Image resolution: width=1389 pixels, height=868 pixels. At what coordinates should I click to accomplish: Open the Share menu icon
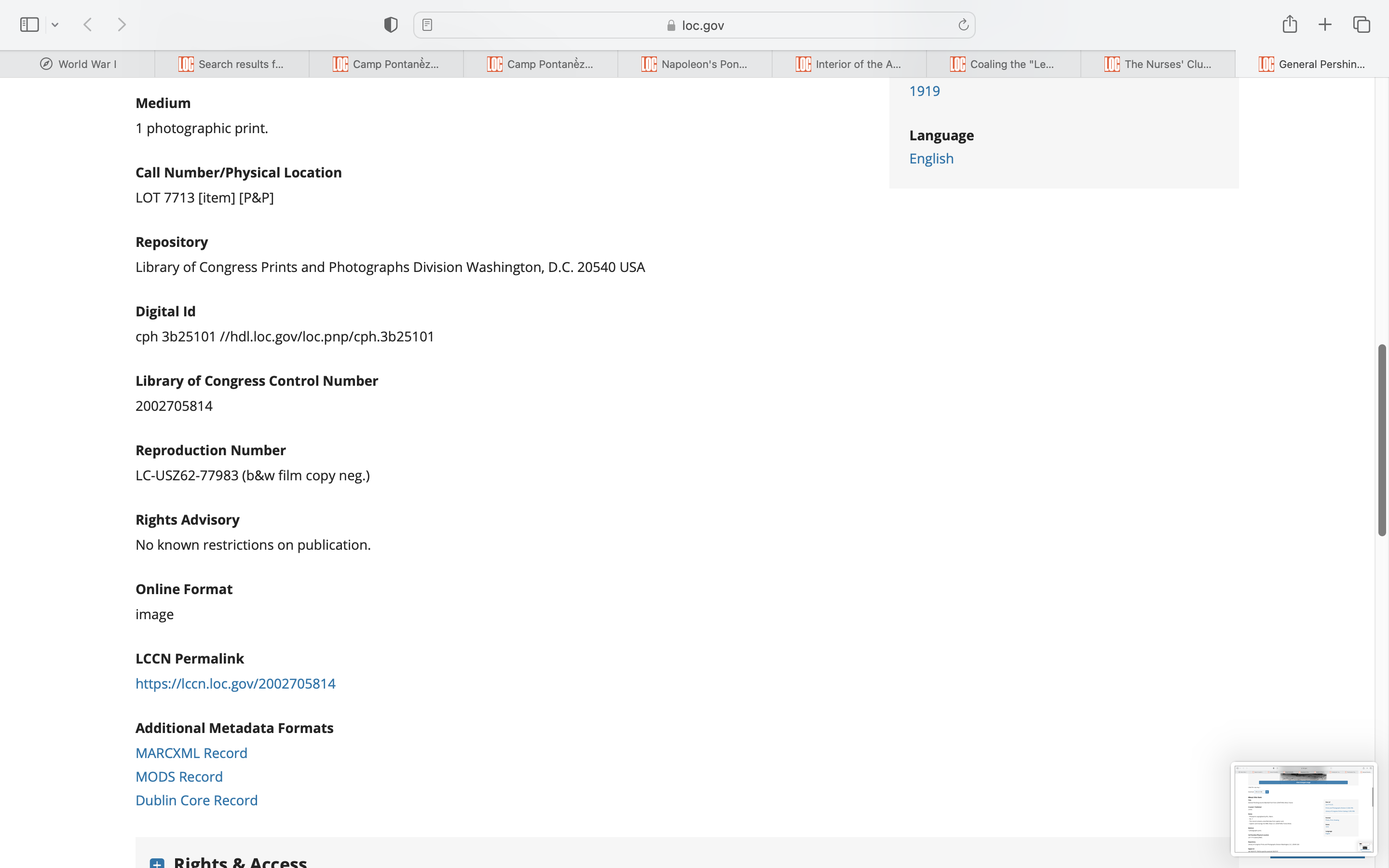click(x=1289, y=24)
